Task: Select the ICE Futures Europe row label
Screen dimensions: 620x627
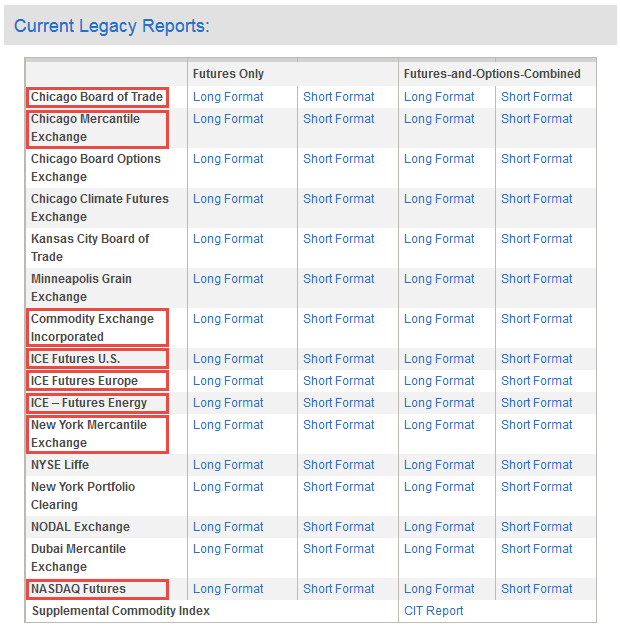Action: pos(84,381)
